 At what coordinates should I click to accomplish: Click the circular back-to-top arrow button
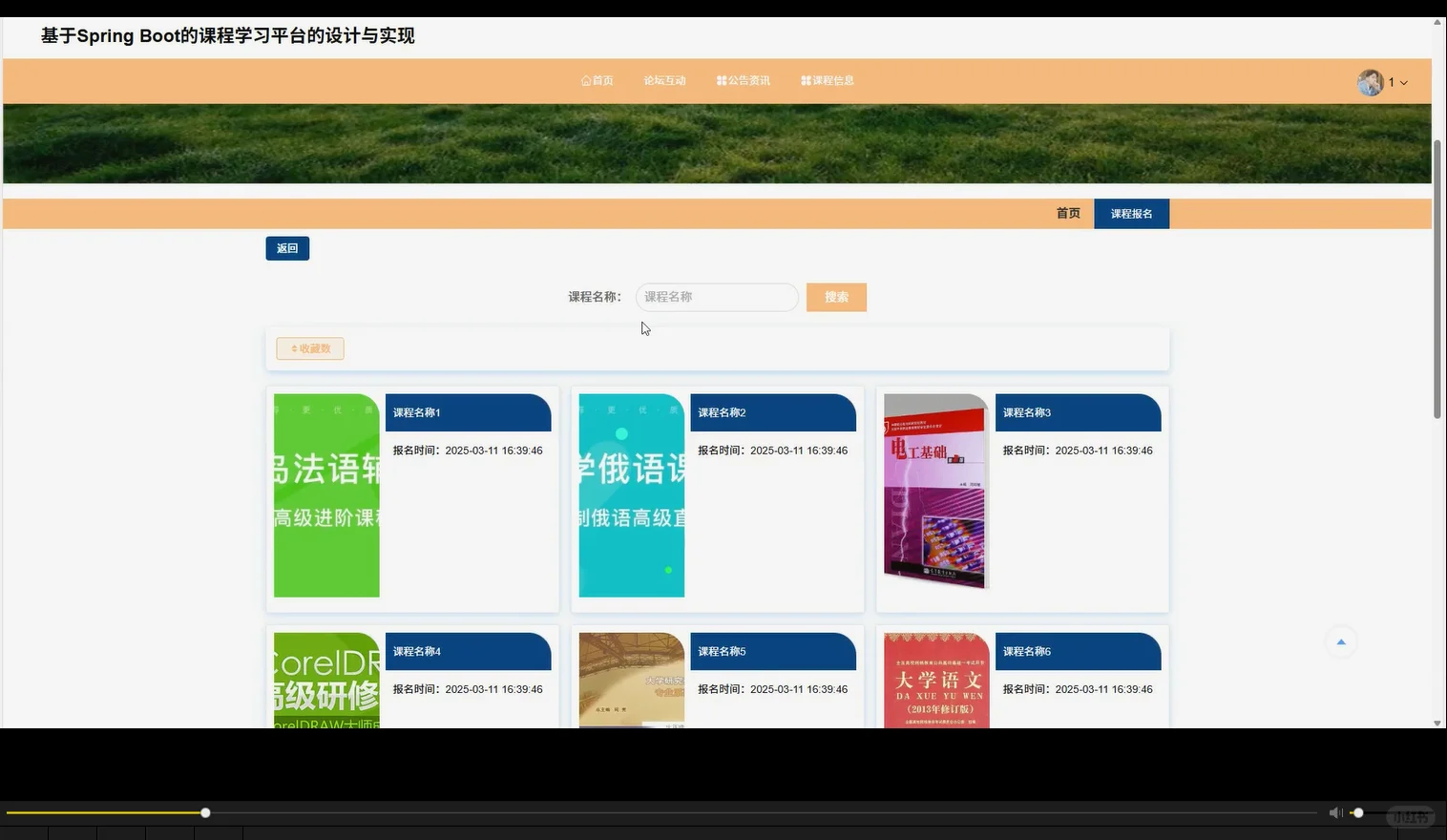[x=1340, y=641]
